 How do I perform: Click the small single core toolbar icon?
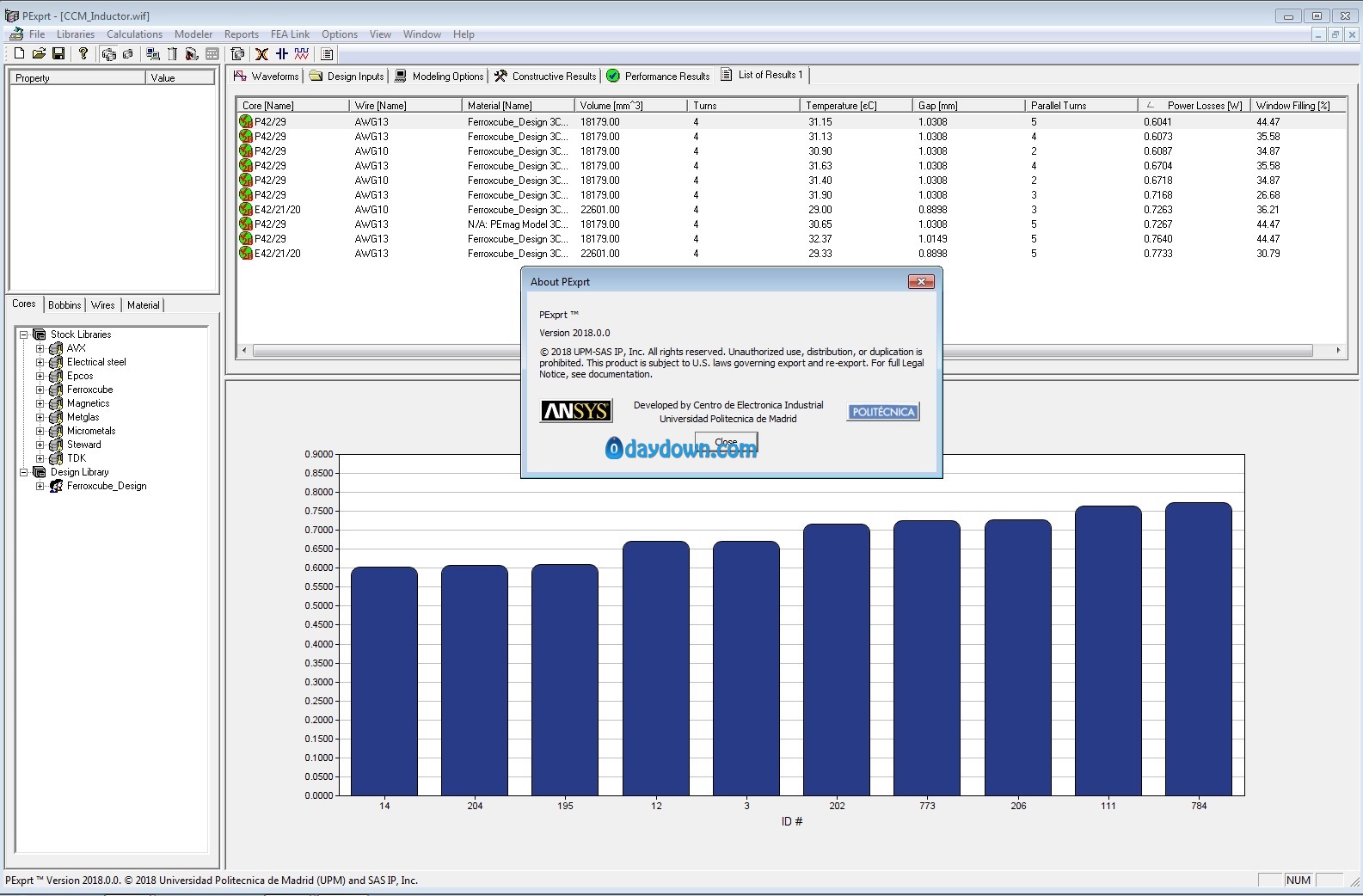click(128, 54)
